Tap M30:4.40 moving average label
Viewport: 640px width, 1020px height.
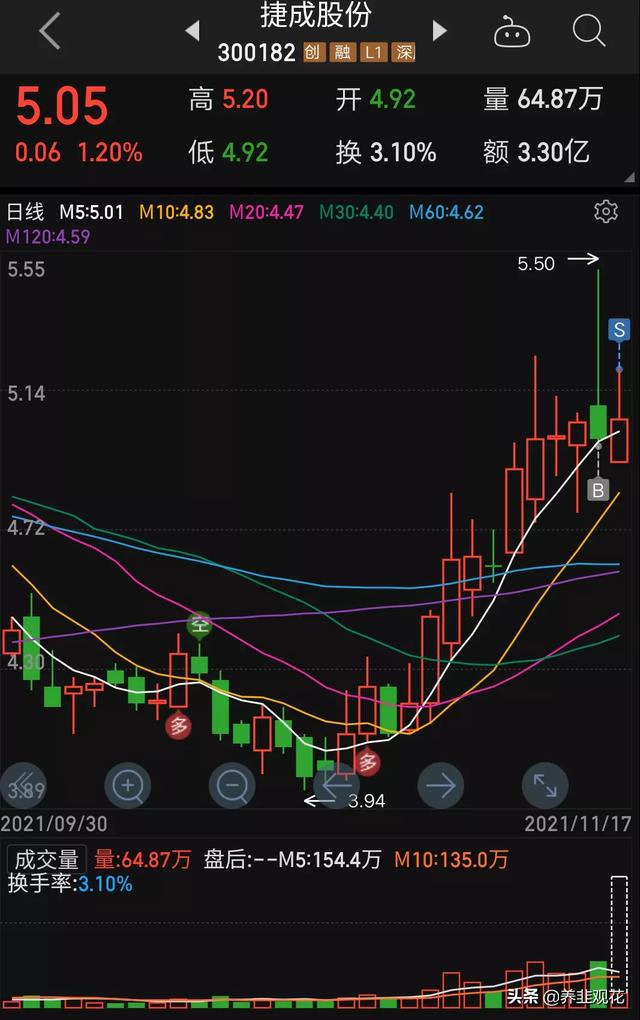pyautogui.click(x=356, y=212)
